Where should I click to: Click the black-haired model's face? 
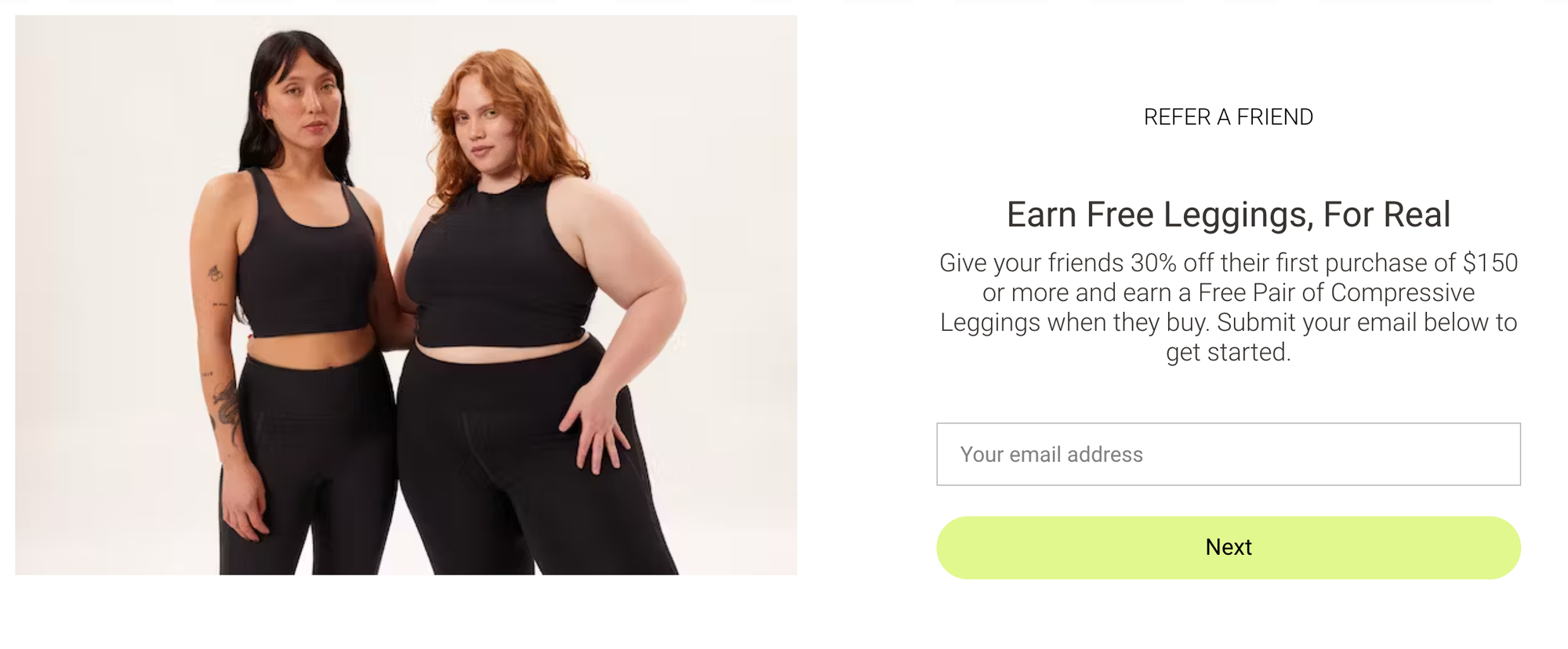coord(303,106)
